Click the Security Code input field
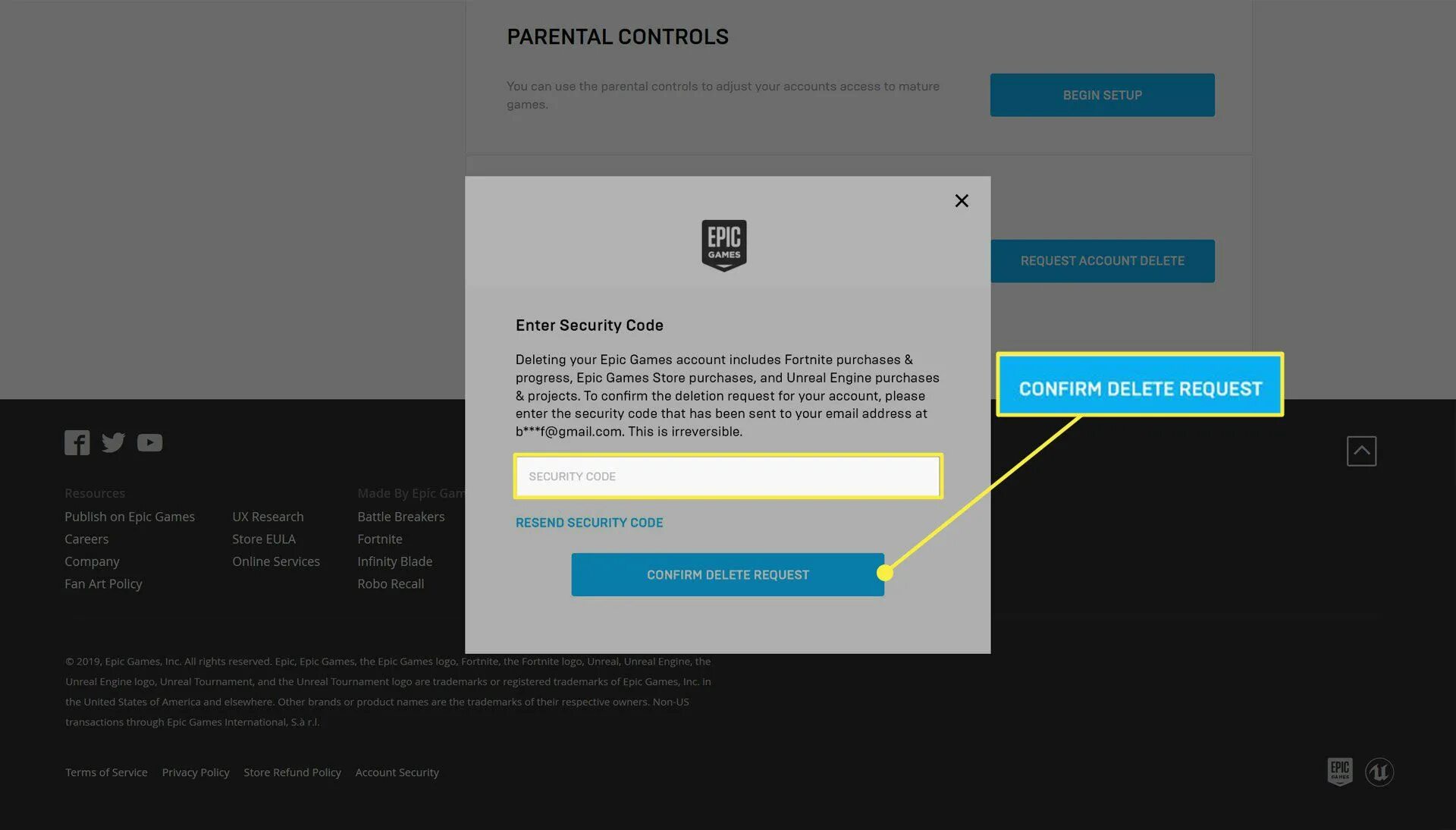Image resolution: width=1456 pixels, height=830 pixels. pos(727,475)
